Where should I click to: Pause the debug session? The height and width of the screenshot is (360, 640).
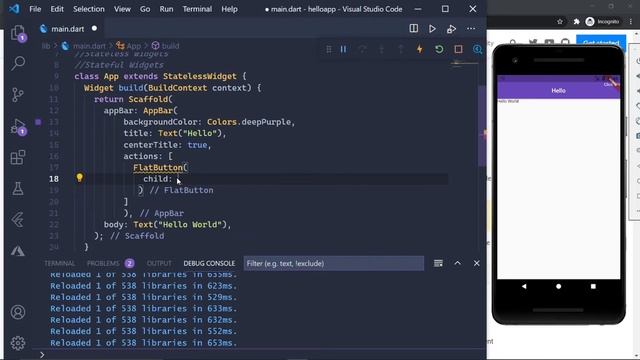click(x=343, y=49)
